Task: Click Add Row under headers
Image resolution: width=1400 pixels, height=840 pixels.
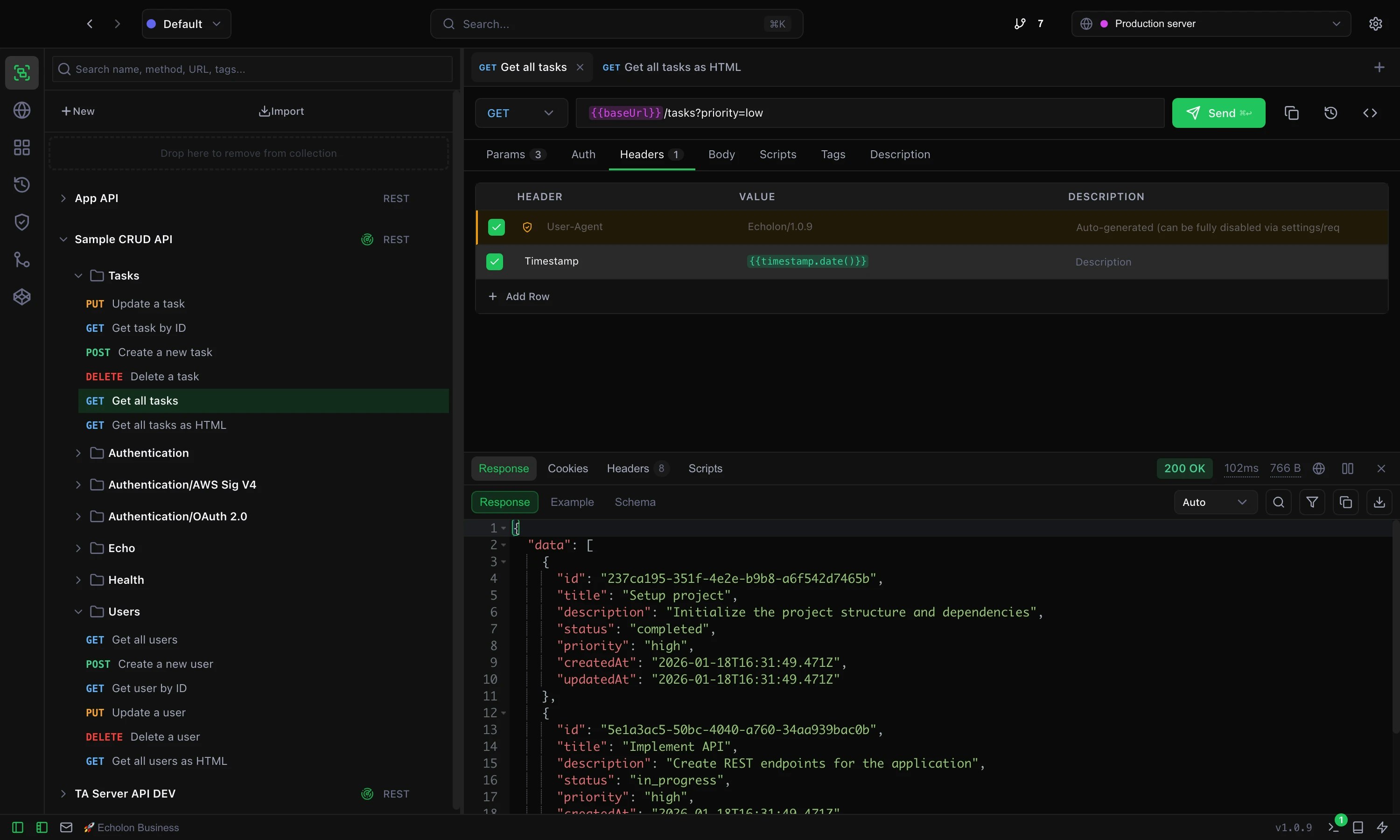Action: click(x=519, y=296)
